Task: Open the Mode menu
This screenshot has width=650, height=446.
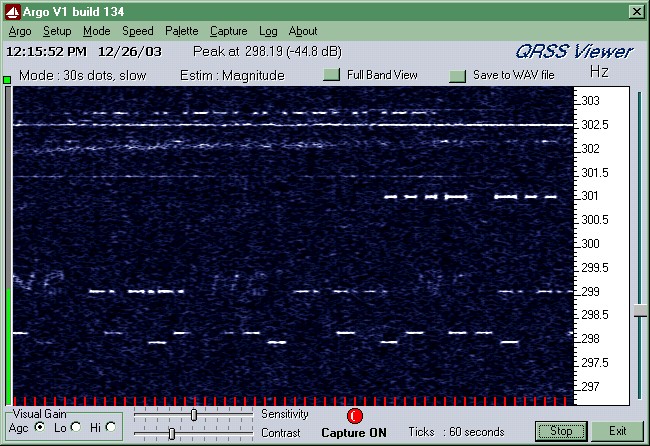Action: pos(97,31)
